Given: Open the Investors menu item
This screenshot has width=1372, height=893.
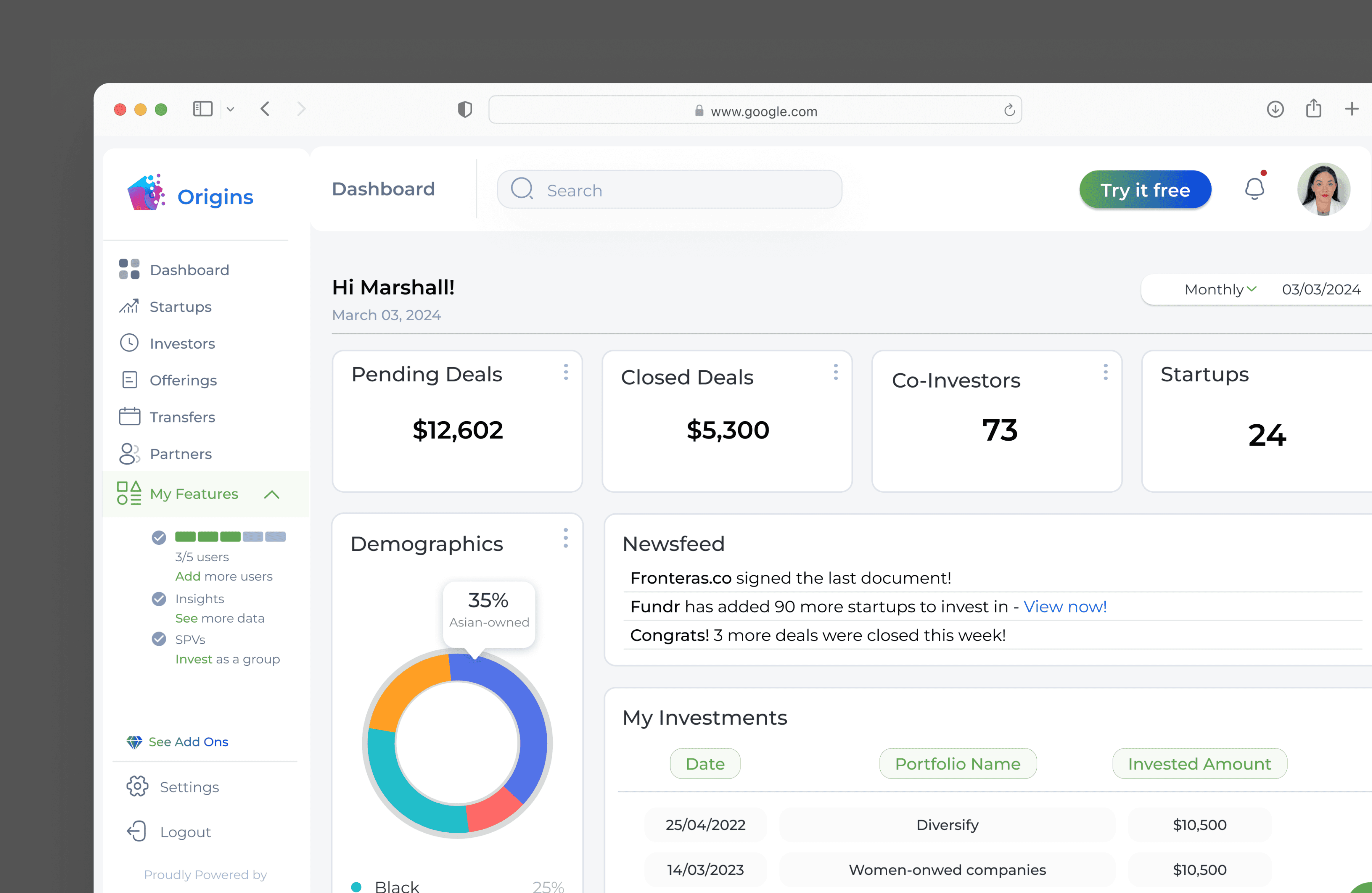Looking at the screenshot, I should point(182,343).
